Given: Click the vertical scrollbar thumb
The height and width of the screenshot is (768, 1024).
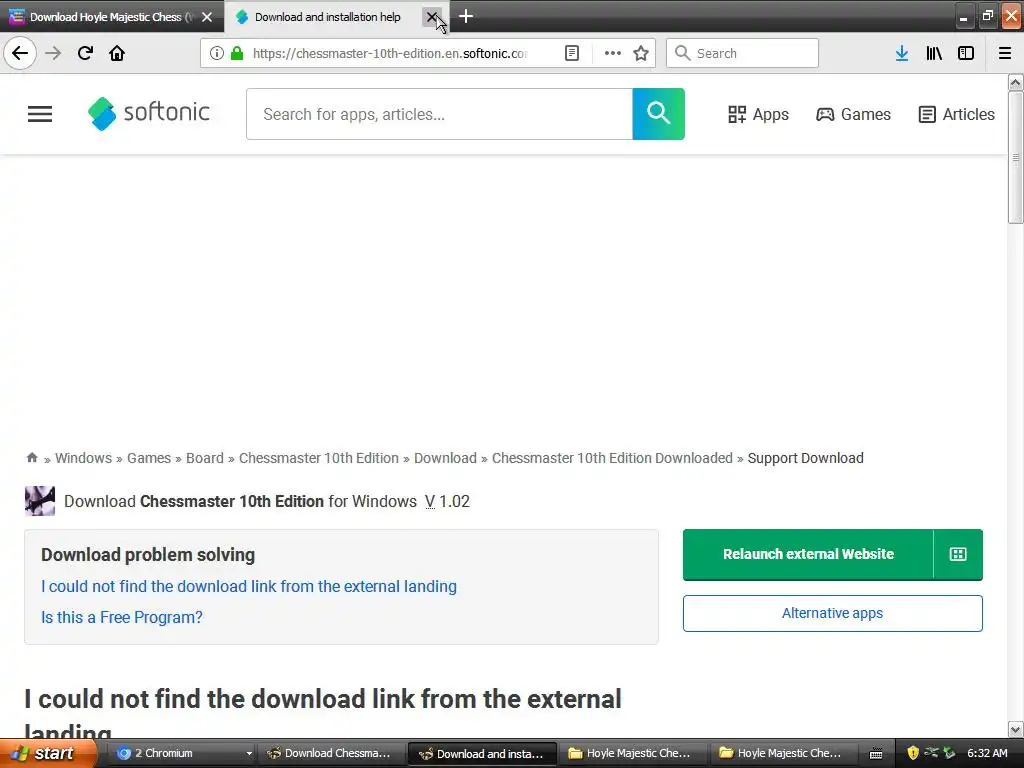Looking at the screenshot, I should (x=1016, y=157).
